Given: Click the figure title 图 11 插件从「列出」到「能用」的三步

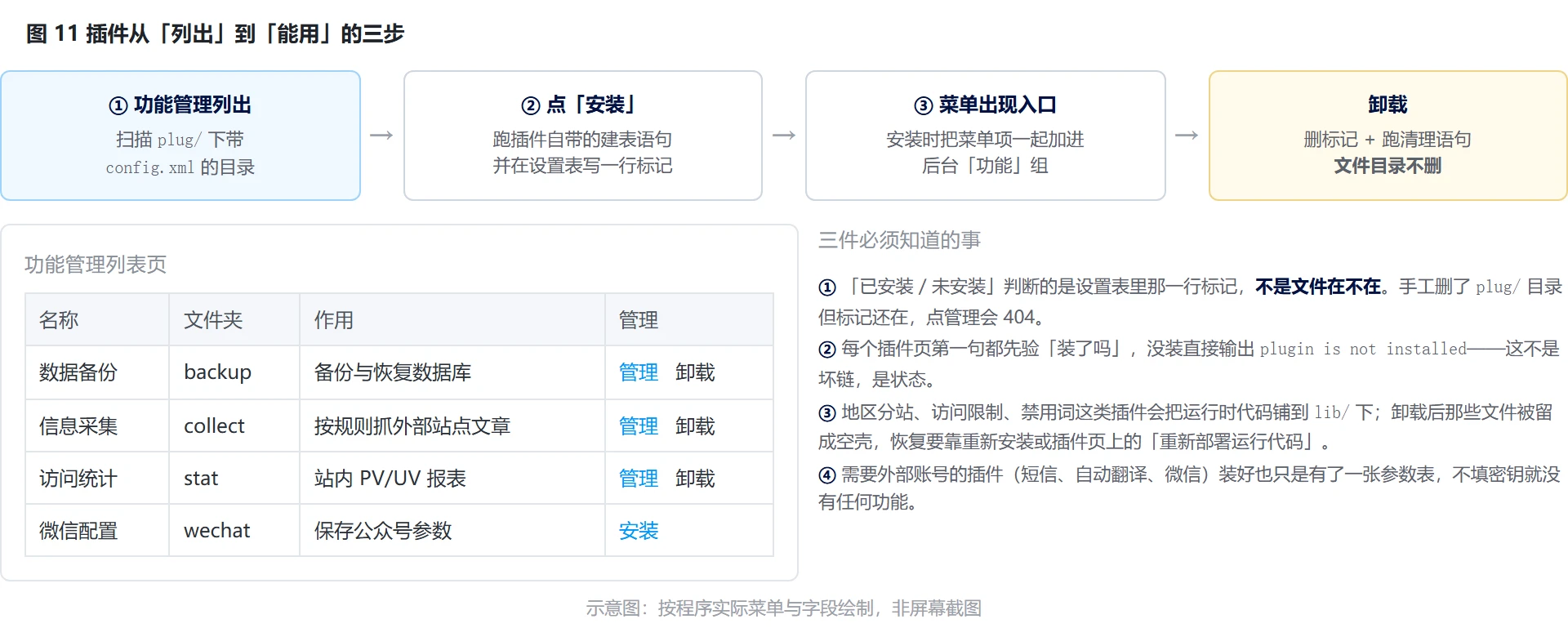Looking at the screenshot, I should pyautogui.click(x=216, y=34).
